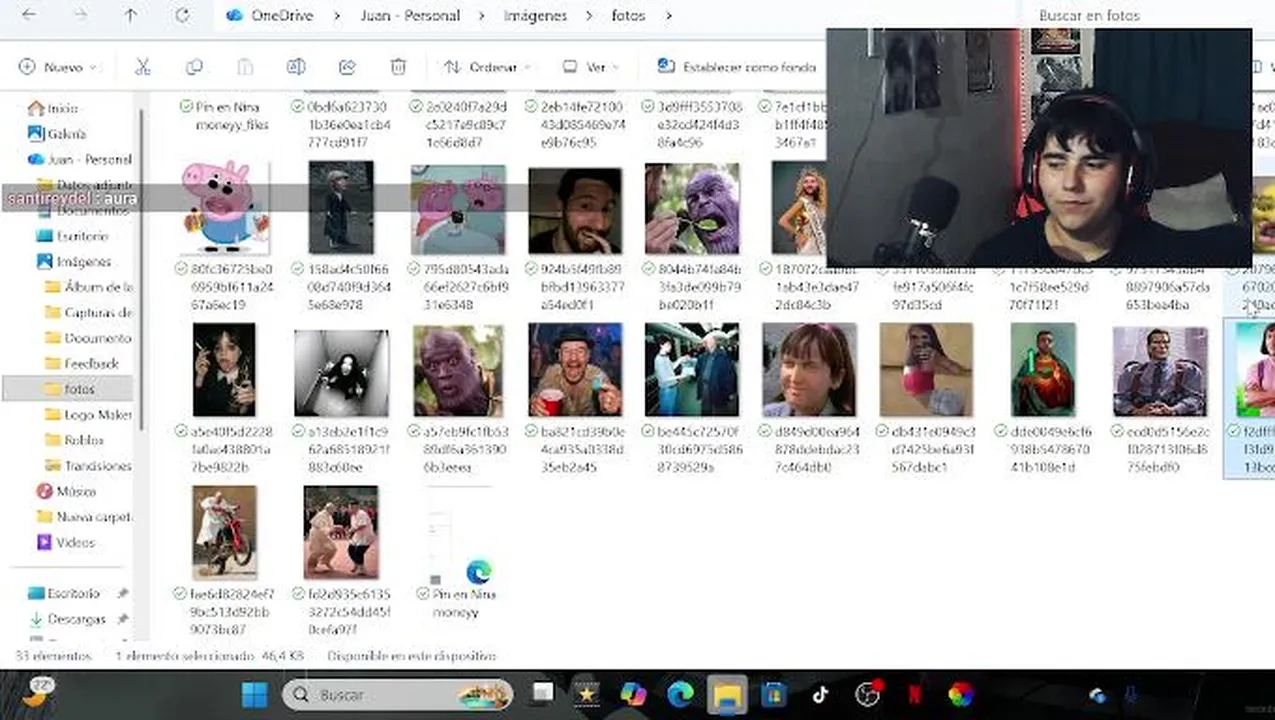Select Videos in the navigation pane
Screen dimensions: 1275x720
[x=75, y=542]
